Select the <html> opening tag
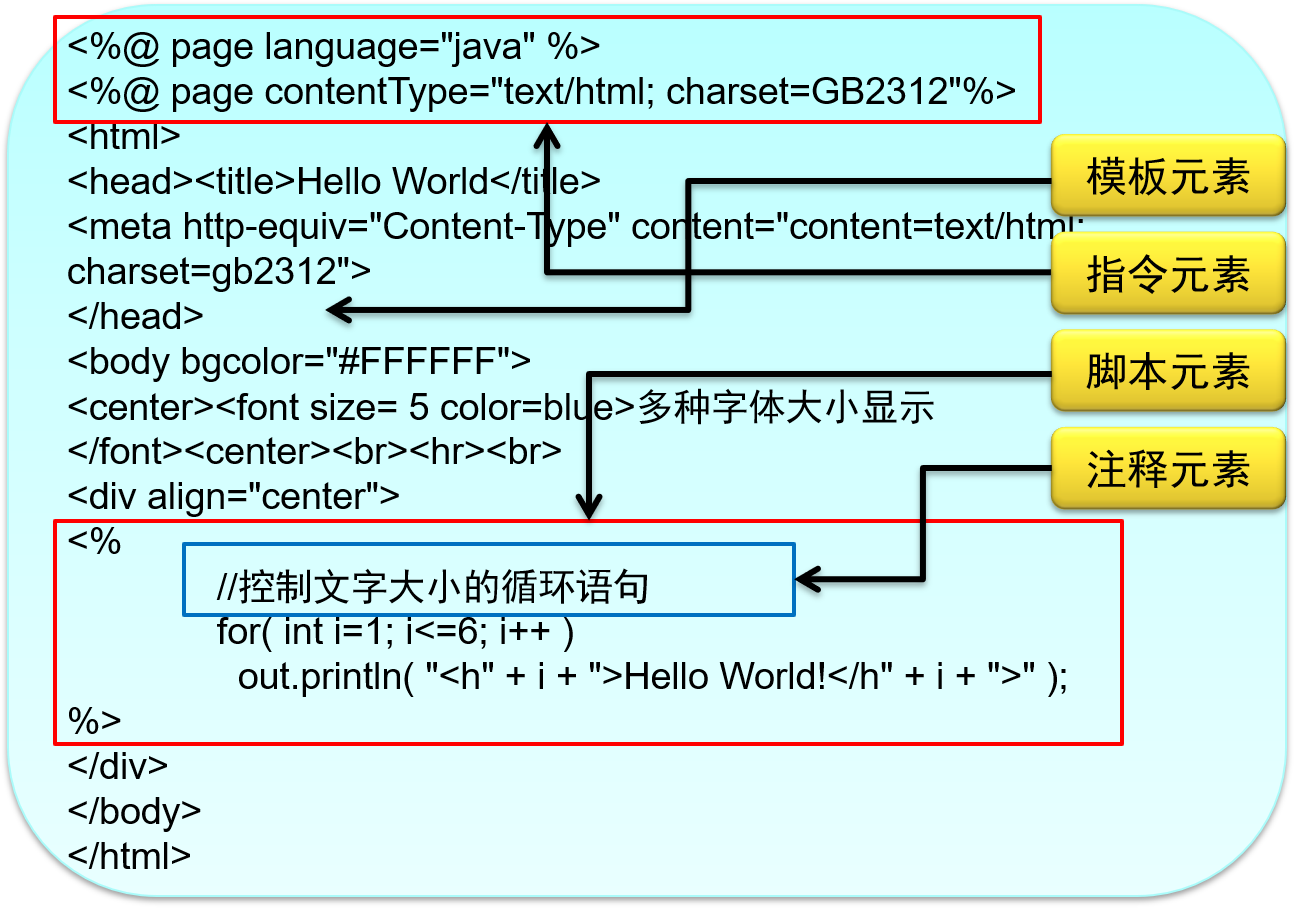1295x911 pixels. (x=110, y=136)
